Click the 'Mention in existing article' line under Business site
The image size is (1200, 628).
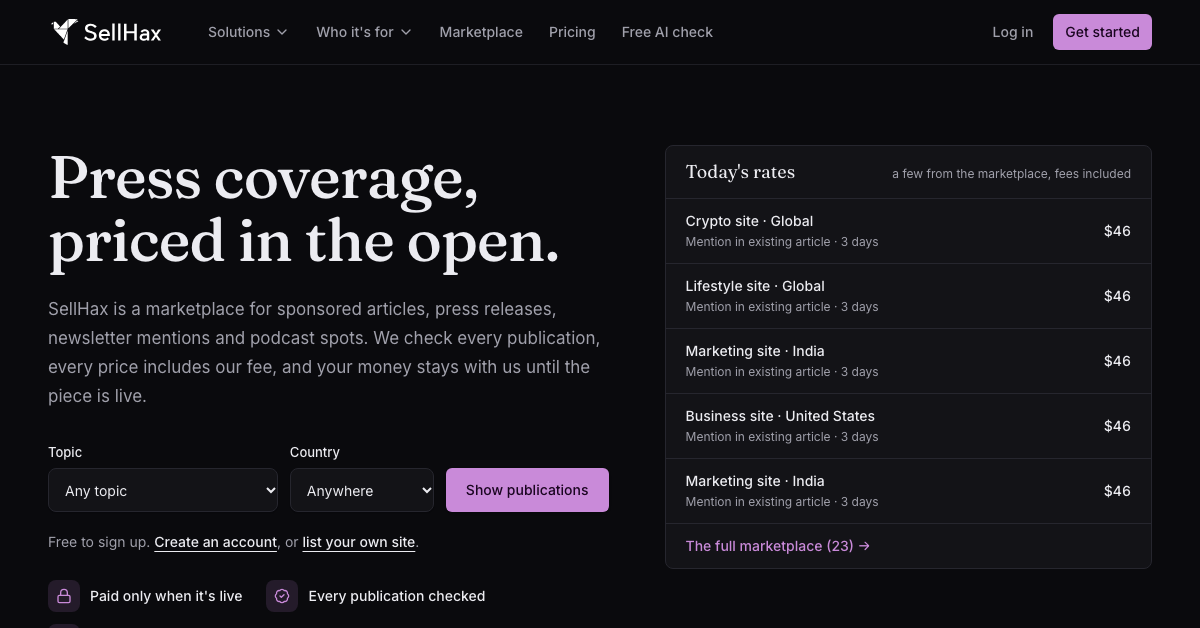[x=782, y=437]
